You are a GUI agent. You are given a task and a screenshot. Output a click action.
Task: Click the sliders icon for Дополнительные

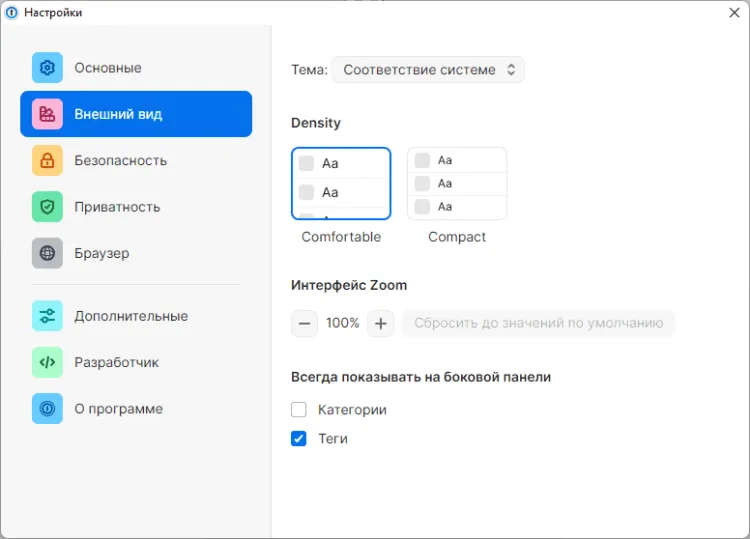coord(47,316)
